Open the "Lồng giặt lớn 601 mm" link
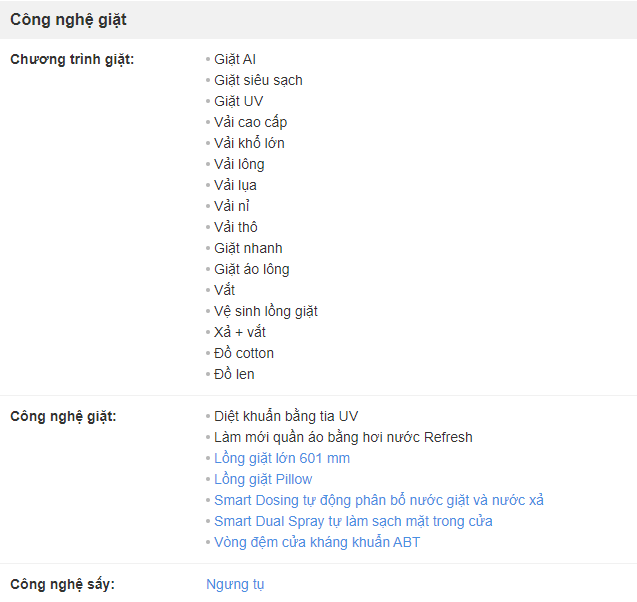Image resolution: width=637 pixels, height=602 pixels. (x=281, y=458)
